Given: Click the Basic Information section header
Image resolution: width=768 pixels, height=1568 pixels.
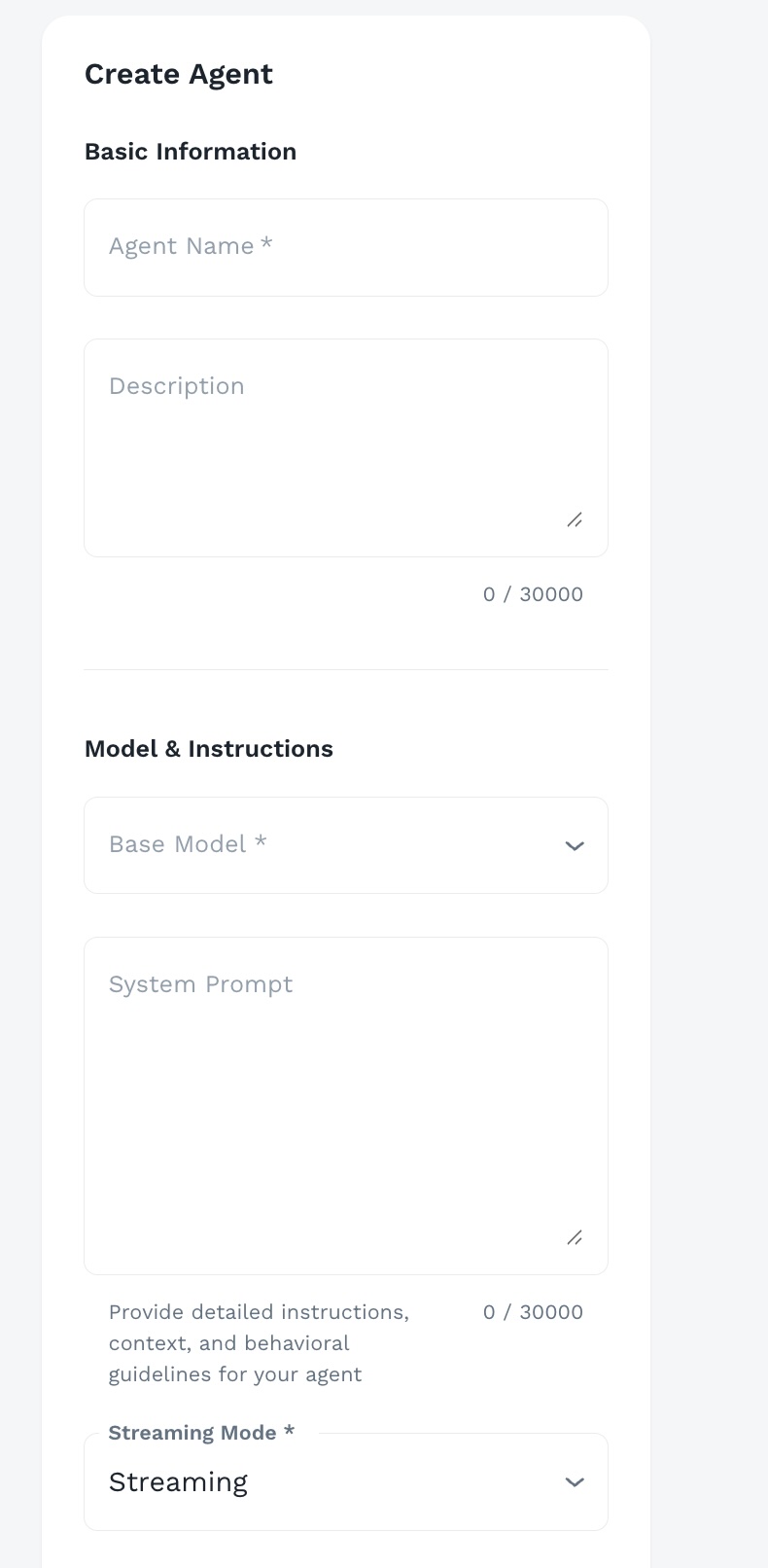Looking at the screenshot, I should tap(191, 151).
